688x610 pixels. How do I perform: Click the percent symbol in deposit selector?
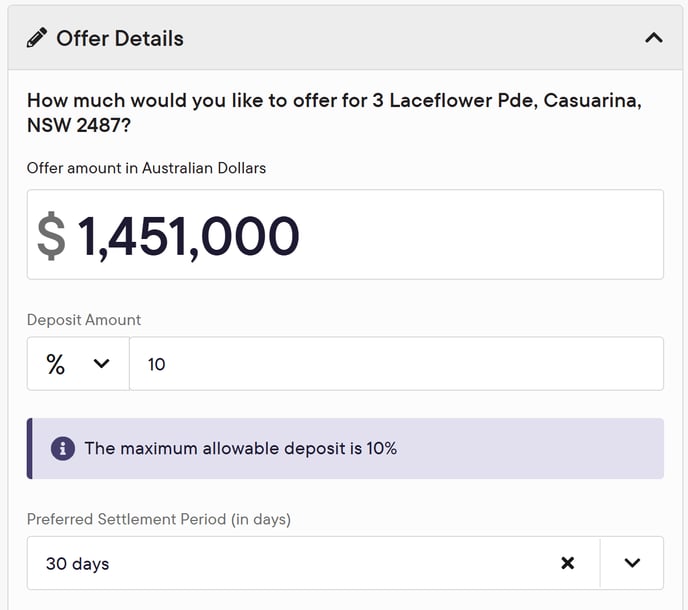[55, 364]
